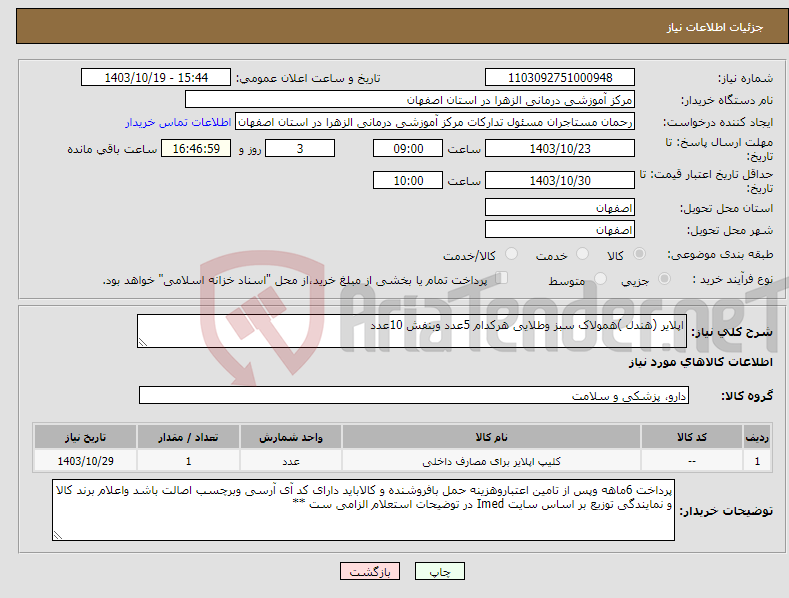Click the بازگشت (back) button

click(370, 571)
